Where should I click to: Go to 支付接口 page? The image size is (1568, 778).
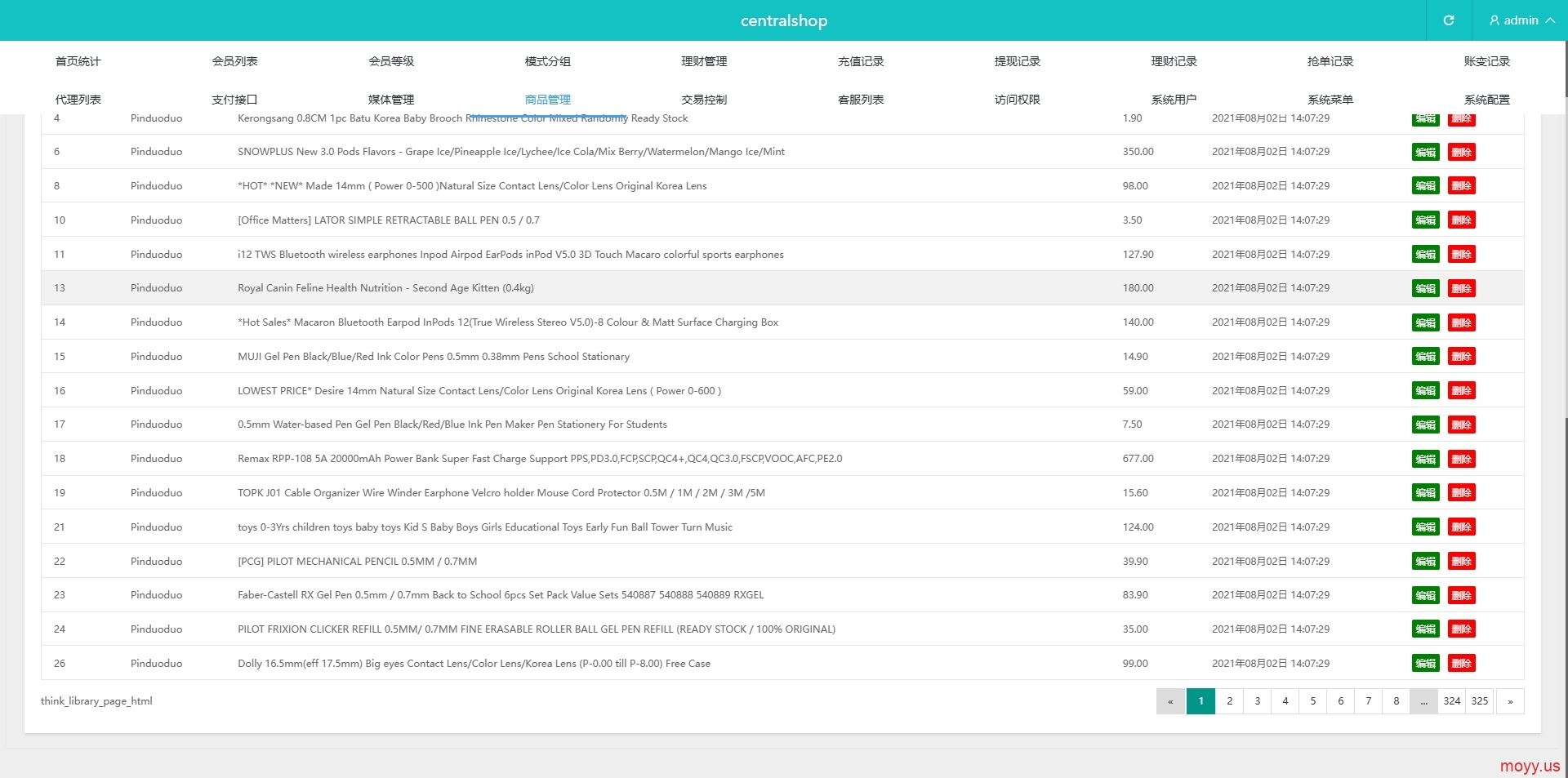(x=235, y=100)
